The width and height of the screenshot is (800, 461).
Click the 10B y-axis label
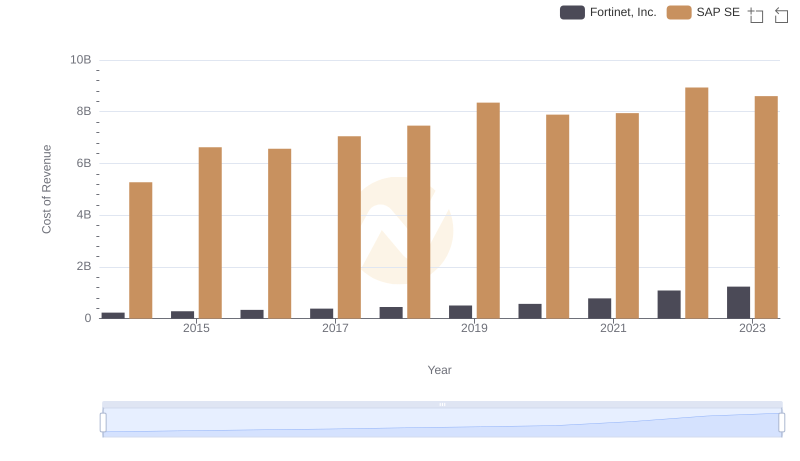81,60
